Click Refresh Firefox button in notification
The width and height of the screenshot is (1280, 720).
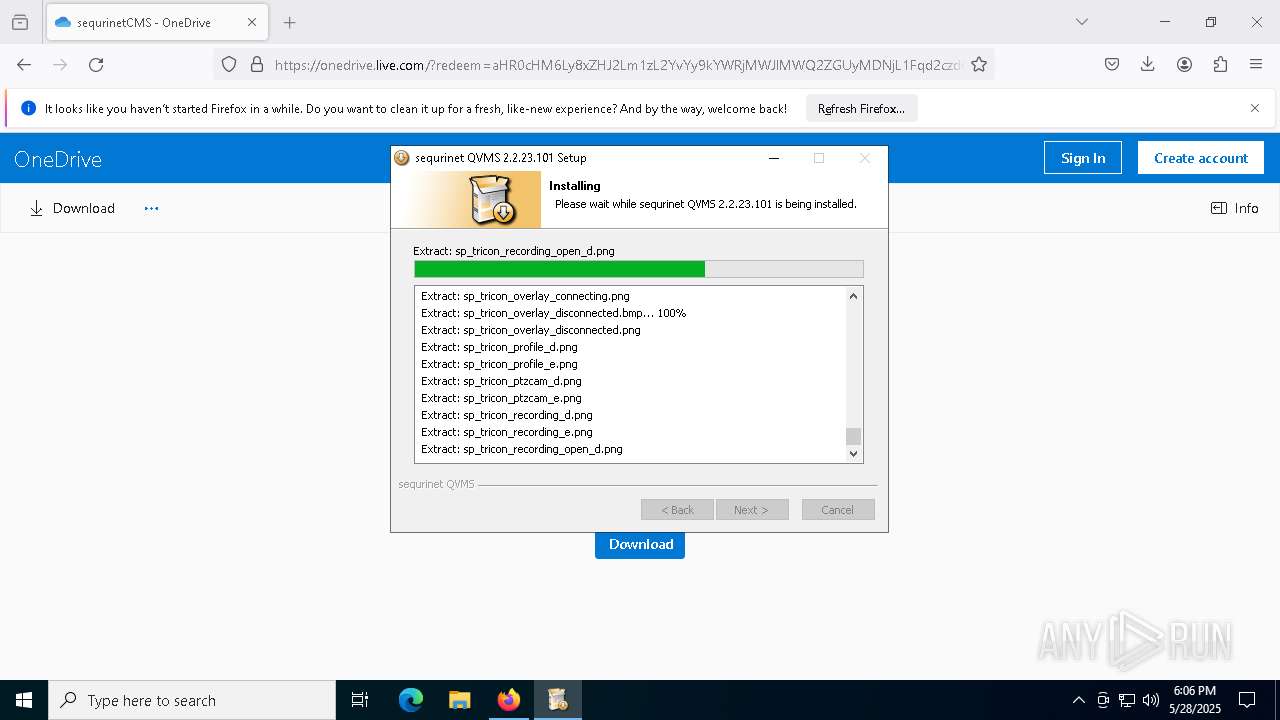pyautogui.click(x=861, y=108)
